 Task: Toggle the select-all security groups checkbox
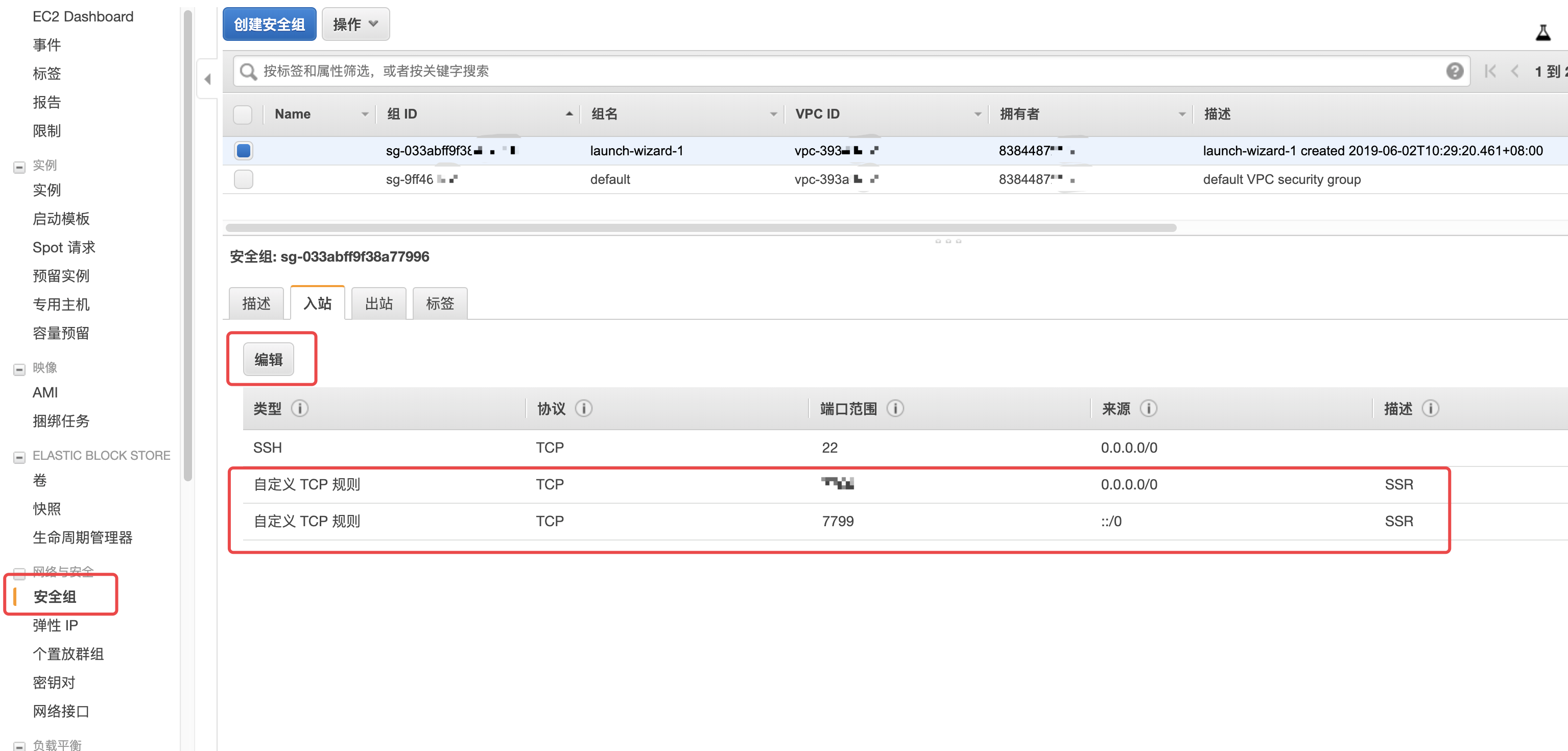coord(243,114)
